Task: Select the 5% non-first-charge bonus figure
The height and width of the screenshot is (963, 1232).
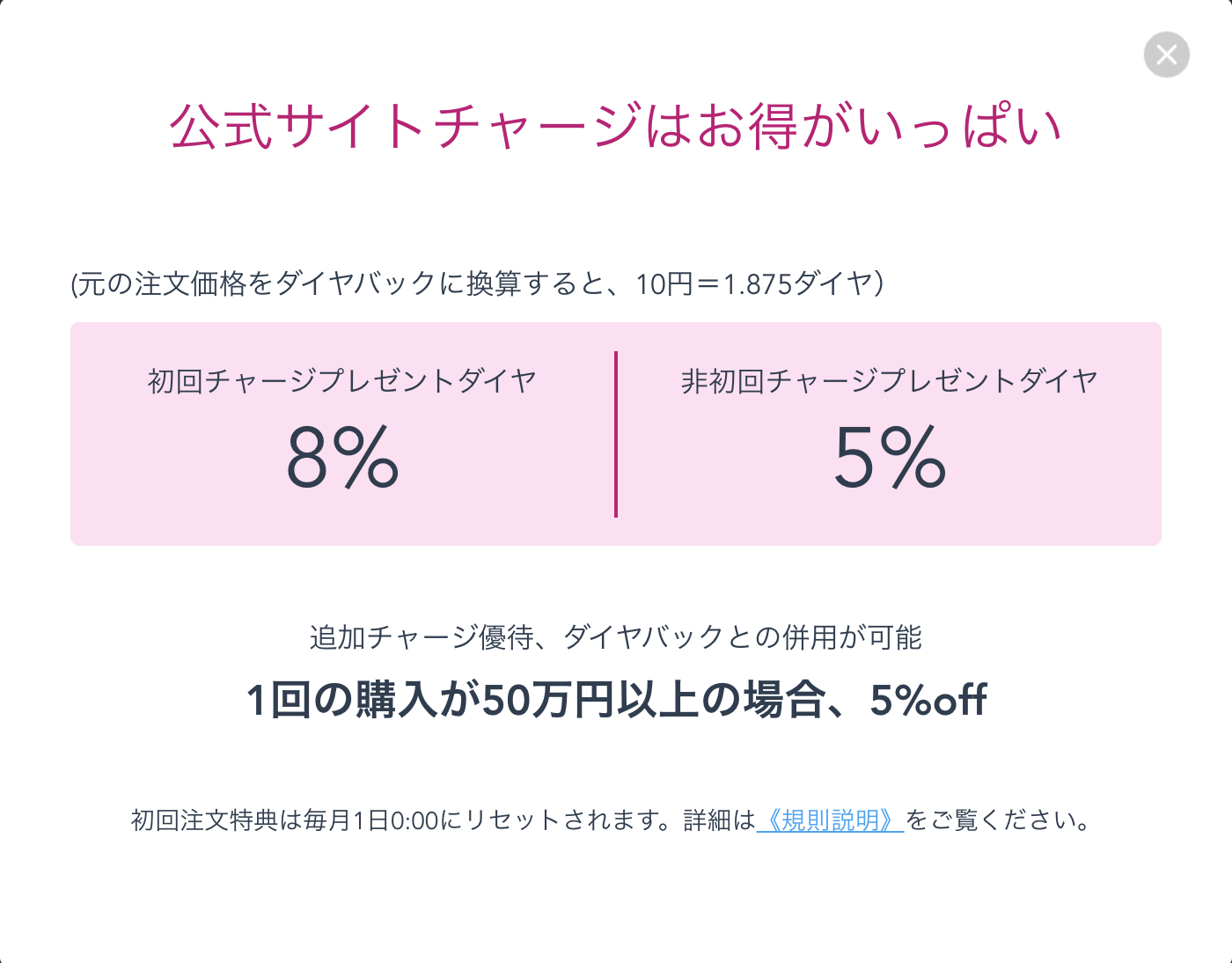Action: pos(890,457)
